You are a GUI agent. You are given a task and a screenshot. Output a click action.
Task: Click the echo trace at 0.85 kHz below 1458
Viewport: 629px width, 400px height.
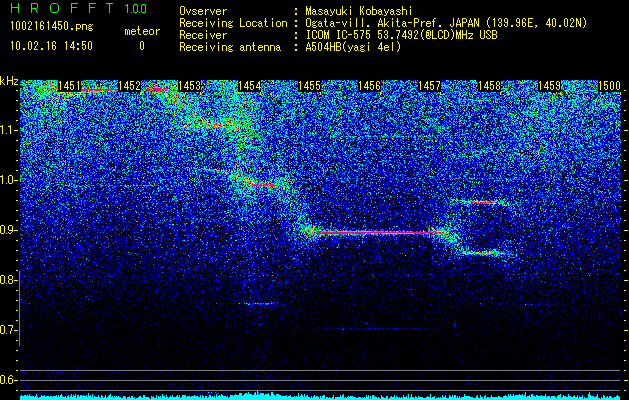pyautogui.click(x=483, y=253)
